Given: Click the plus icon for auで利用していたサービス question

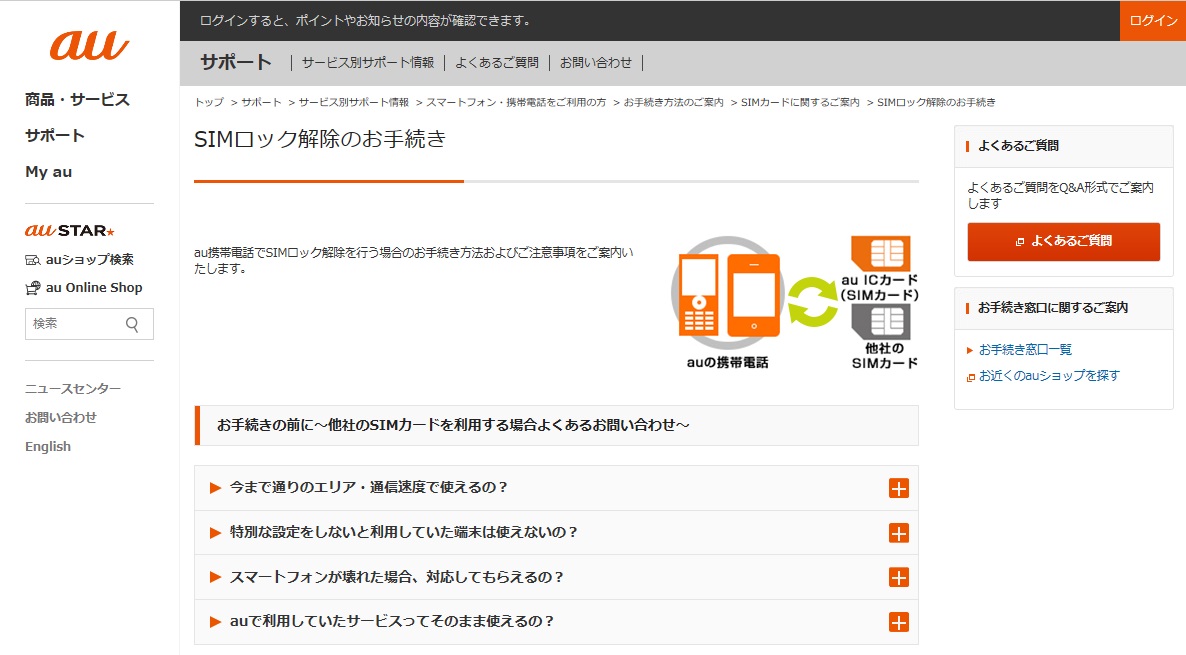Looking at the screenshot, I should pos(899,622).
